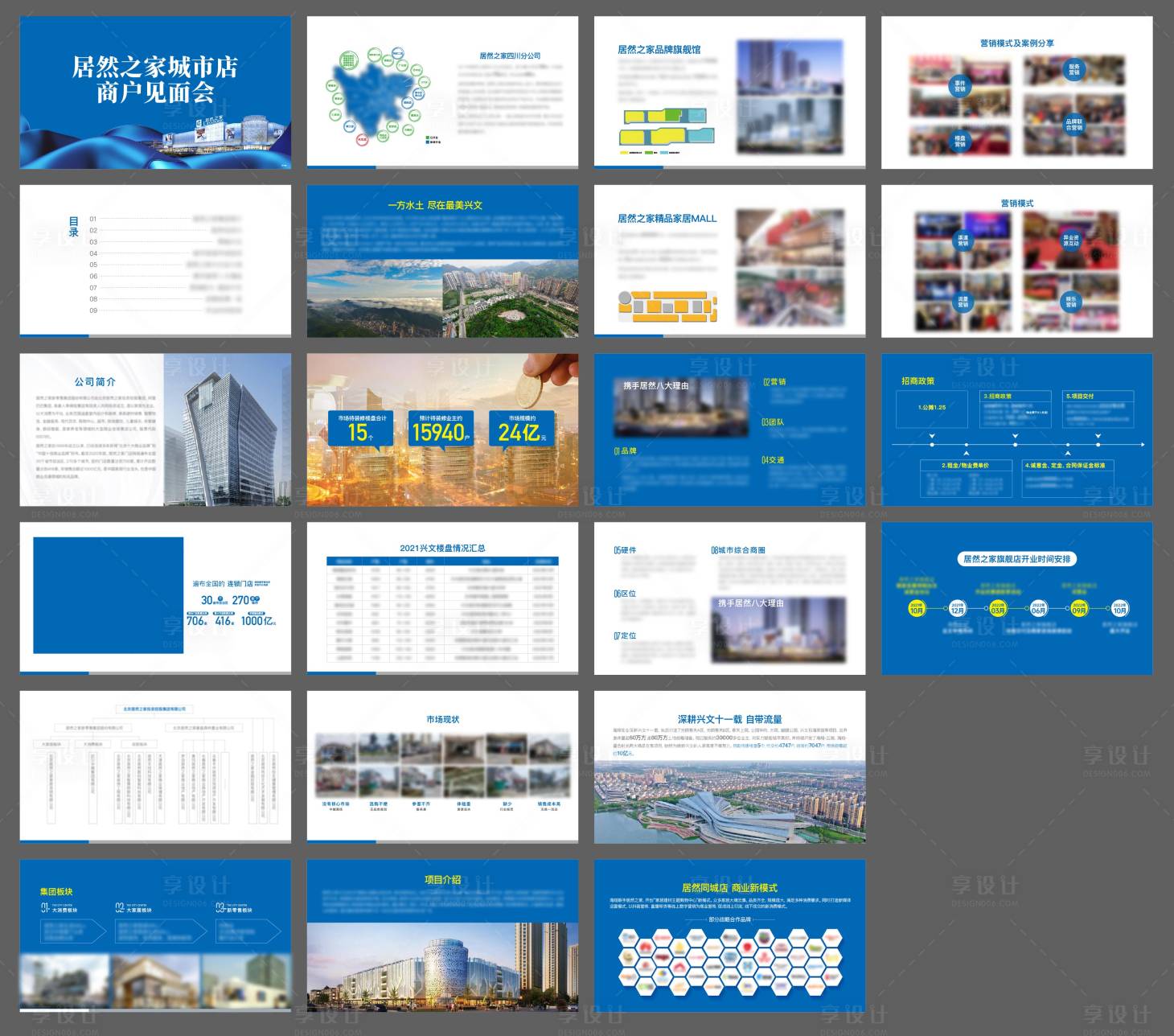Click the 06月 timeline circle

point(1038,608)
